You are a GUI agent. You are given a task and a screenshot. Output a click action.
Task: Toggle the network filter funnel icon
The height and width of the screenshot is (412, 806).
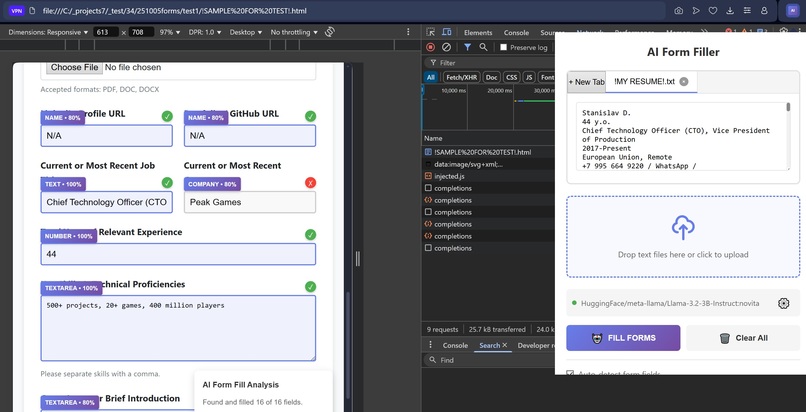click(x=467, y=47)
